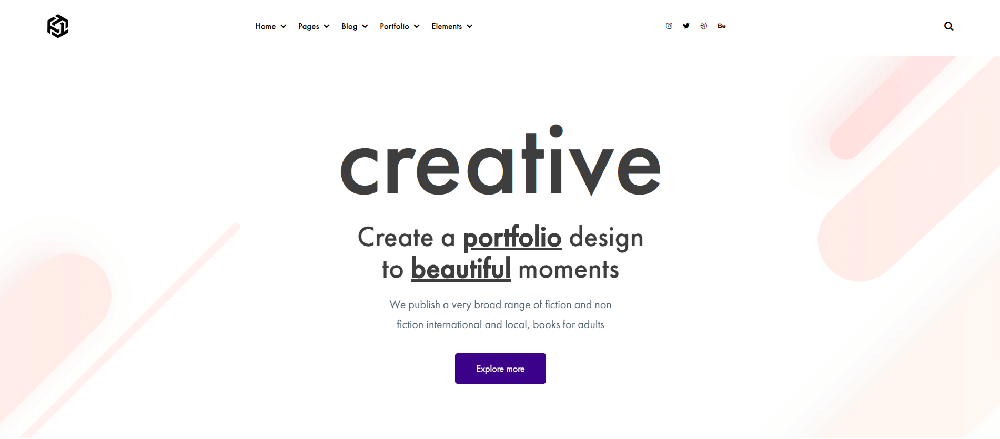Image resolution: width=1000 pixels, height=439 pixels.
Task: Expand the Pages dropdown arrow
Action: pyautogui.click(x=326, y=27)
